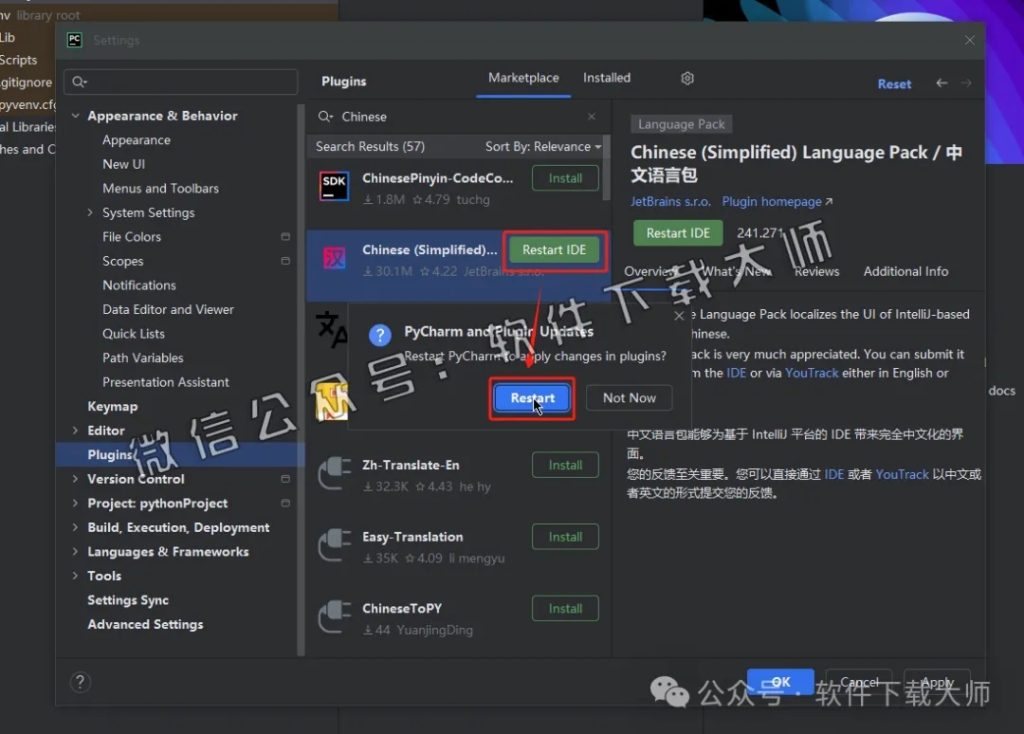This screenshot has width=1024, height=734.
Task: Click the Chinese (Simplified) plugin Han character icon
Action: (x=333, y=255)
